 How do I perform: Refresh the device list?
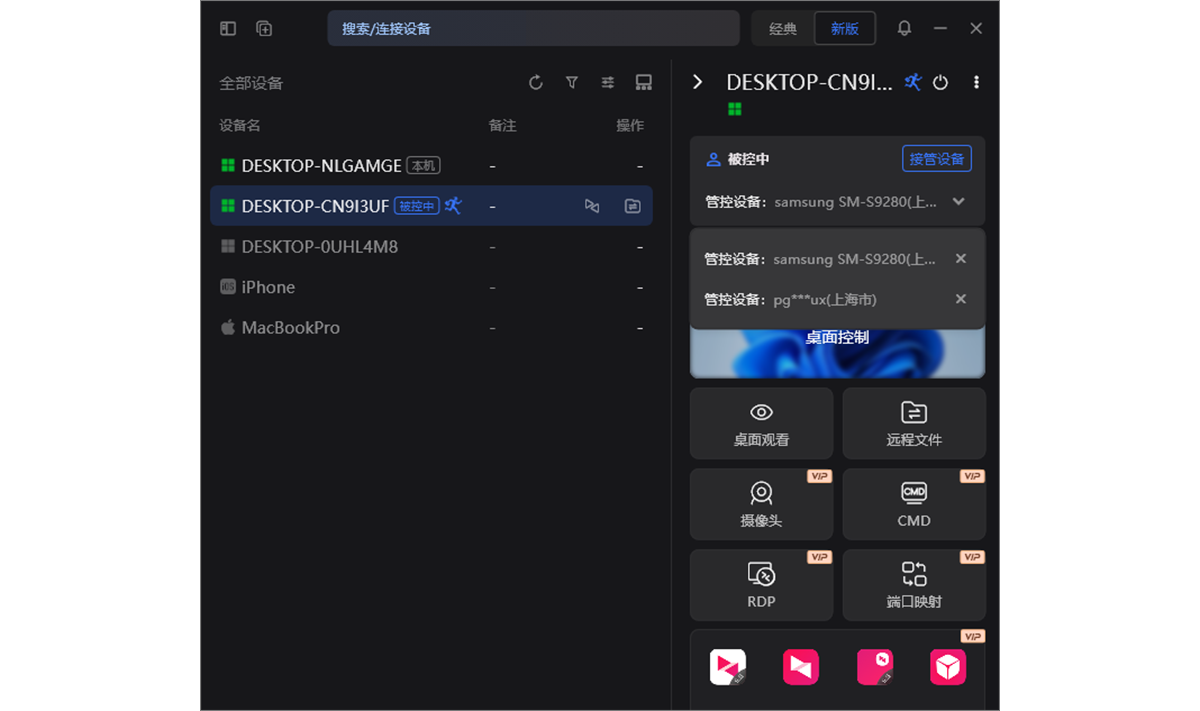(536, 83)
